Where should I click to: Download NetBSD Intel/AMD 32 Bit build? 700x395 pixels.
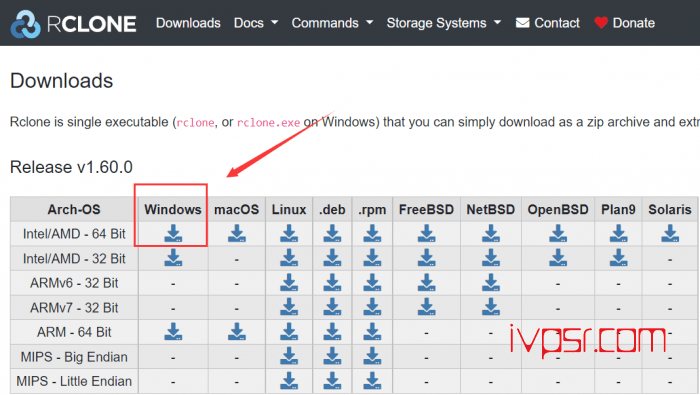click(491, 258)
